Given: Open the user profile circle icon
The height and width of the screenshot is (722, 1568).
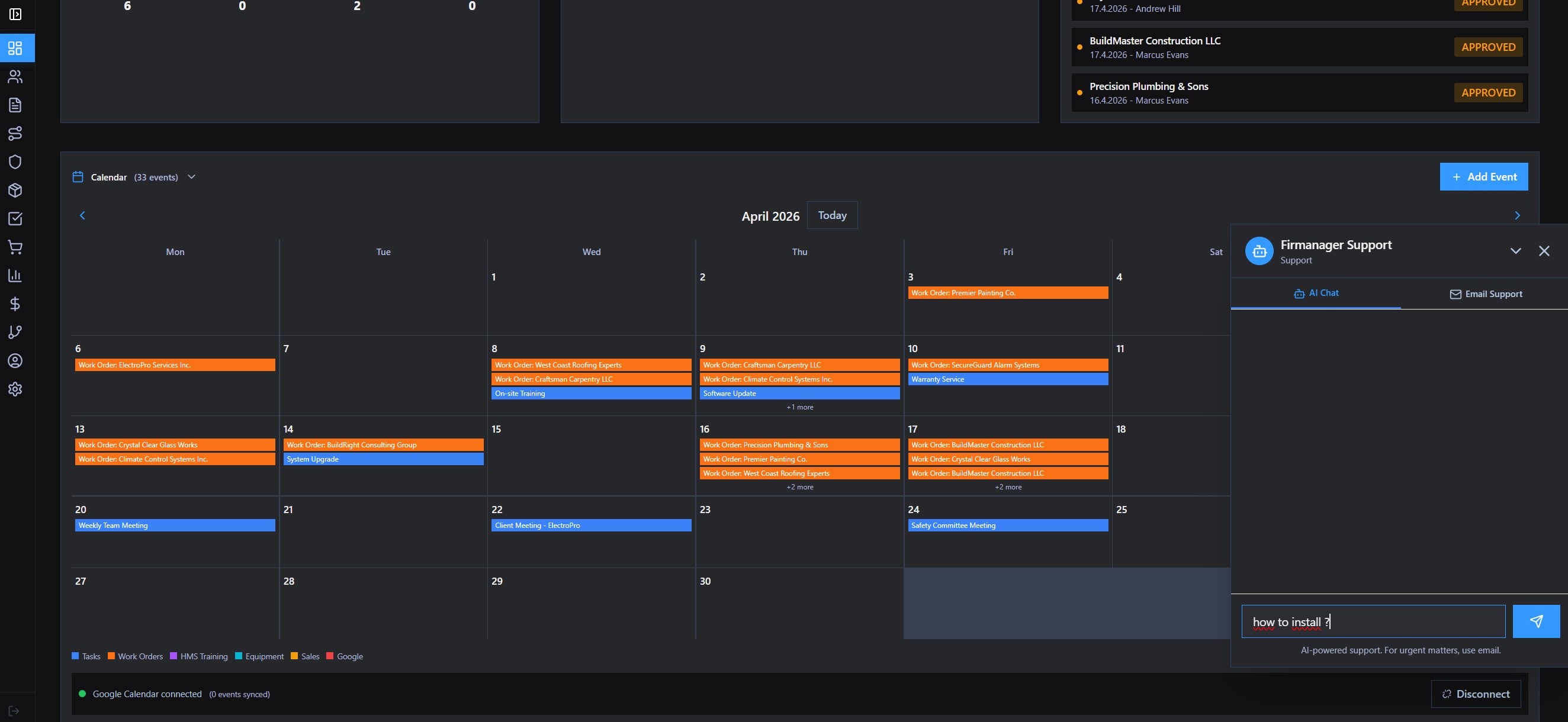Looking at the screenshot, I should coord(15,360).
